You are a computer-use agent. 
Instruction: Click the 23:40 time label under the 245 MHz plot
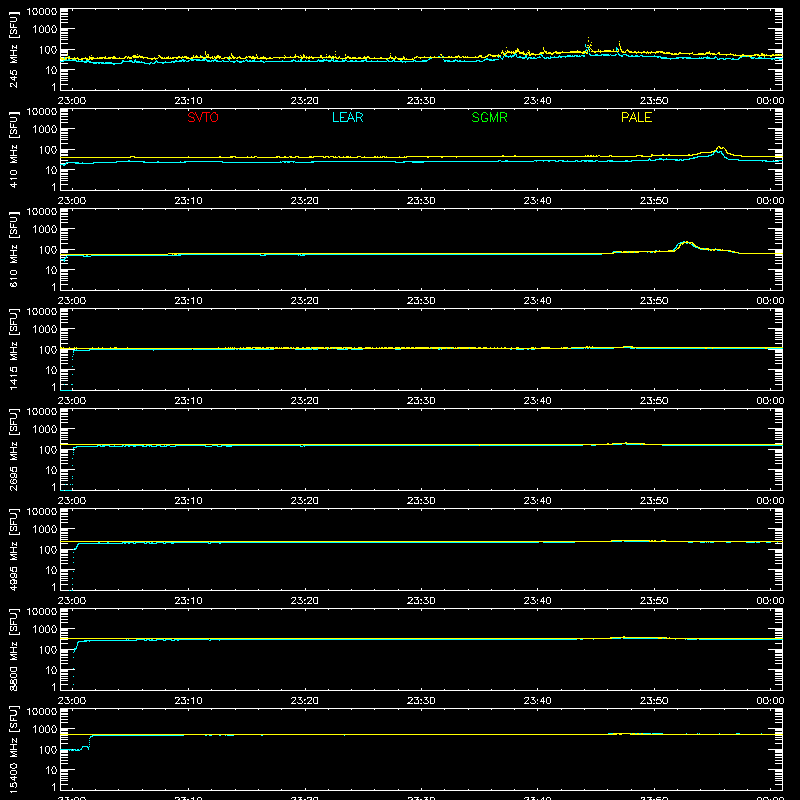(537, 101)
